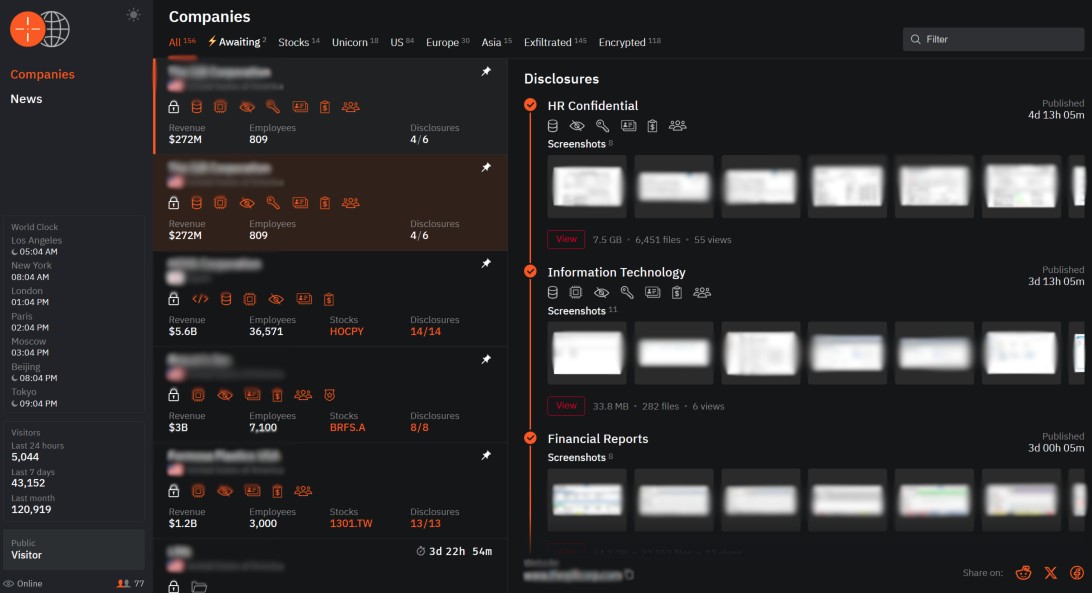
Task: Open the BRFS.A stock link
Action: pyautogui.click(x=347, y=428)
